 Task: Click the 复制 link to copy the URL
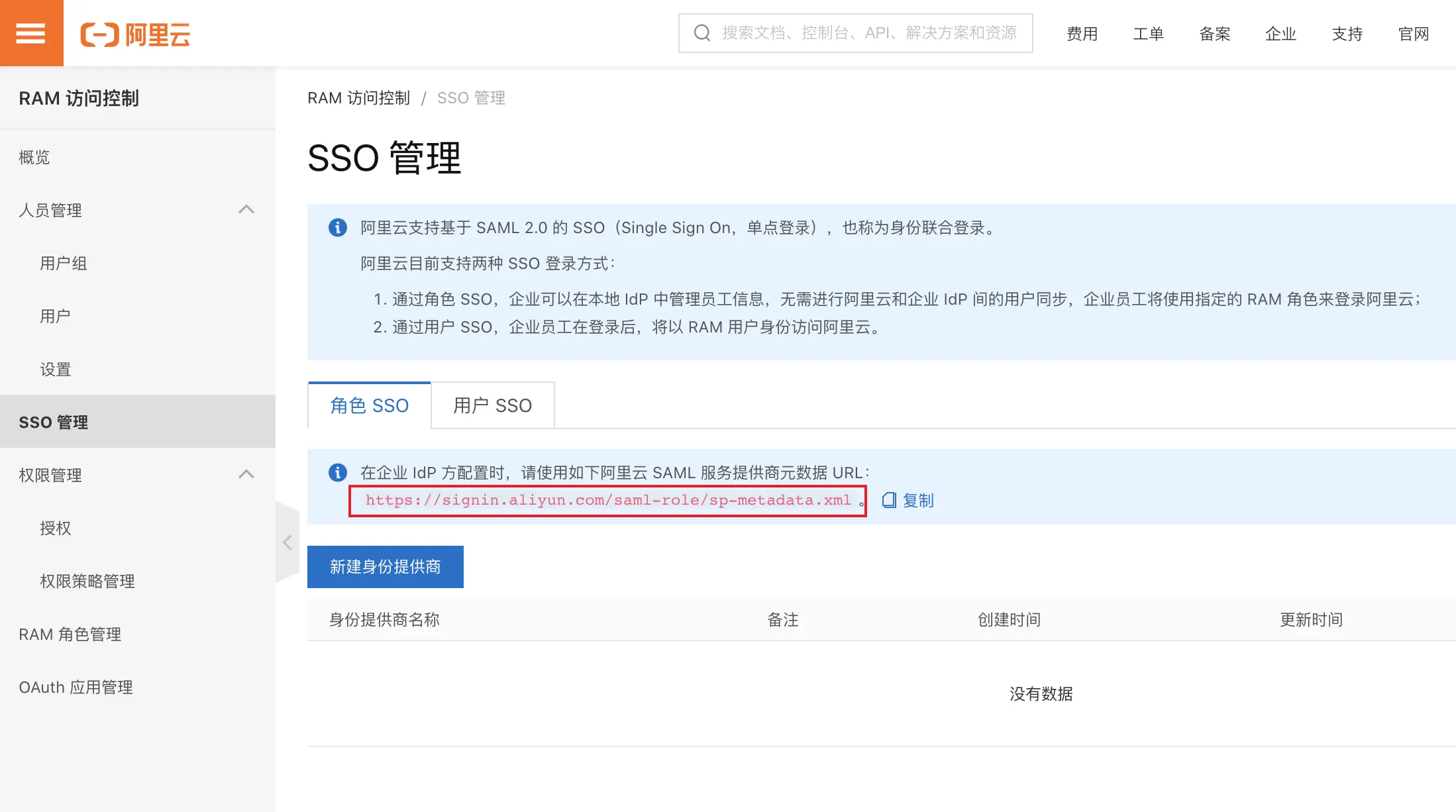click(x=918, y=500)
